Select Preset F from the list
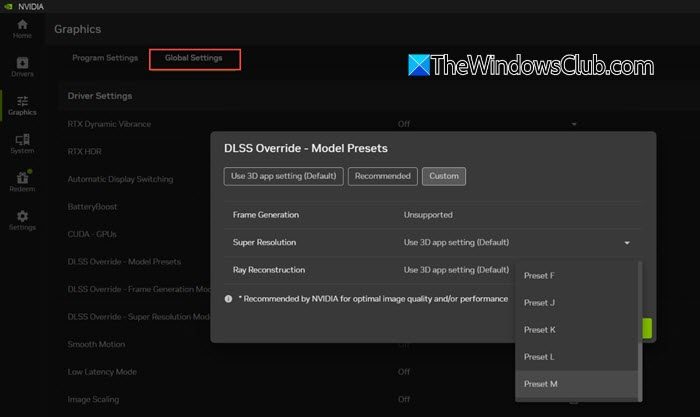700x417 pixels. click(x=576, y=275)
